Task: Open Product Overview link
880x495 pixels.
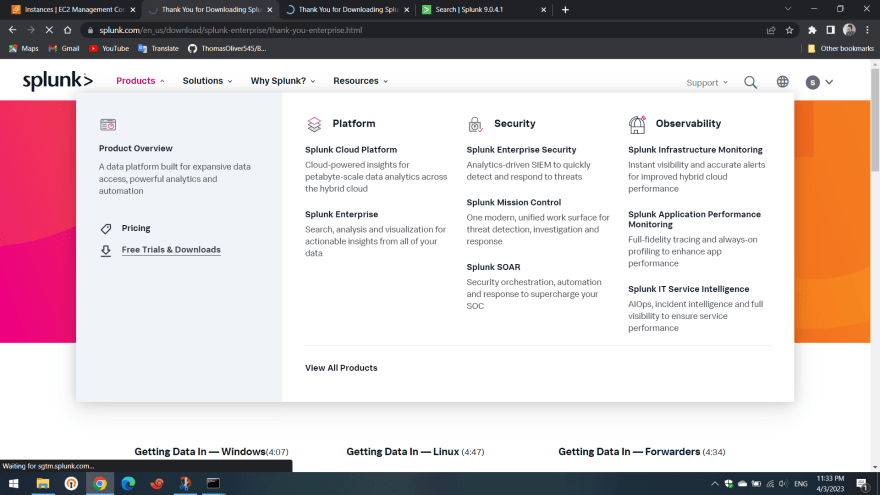Action: (136, 148)
